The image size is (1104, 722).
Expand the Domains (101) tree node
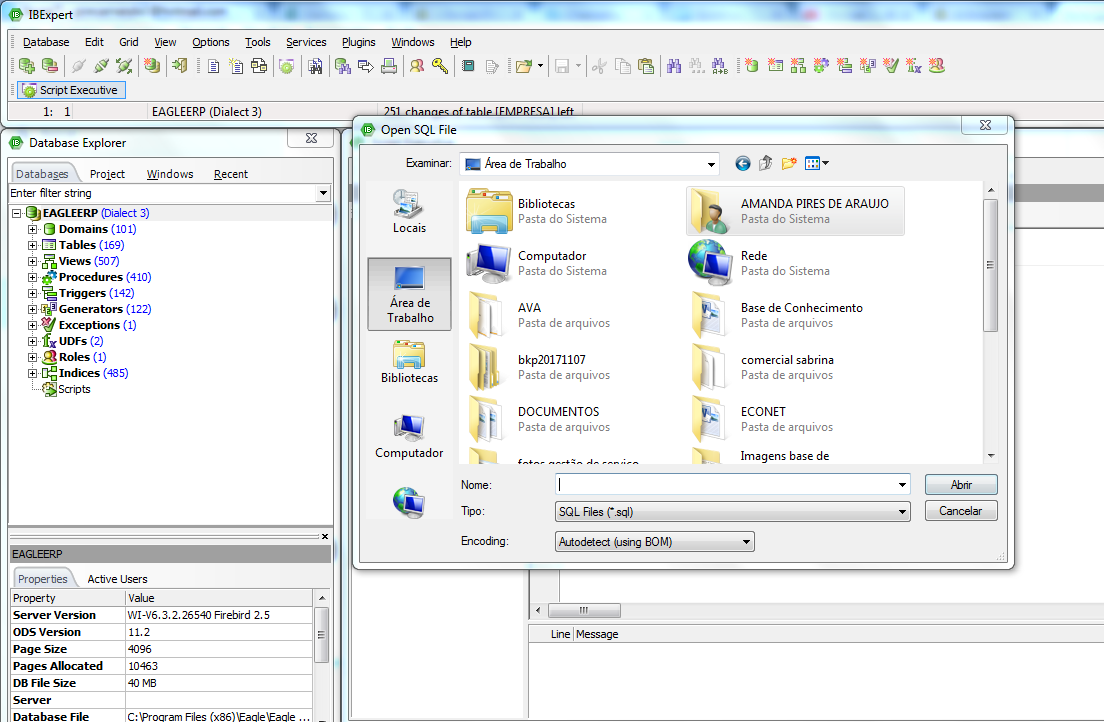[32, 229]
